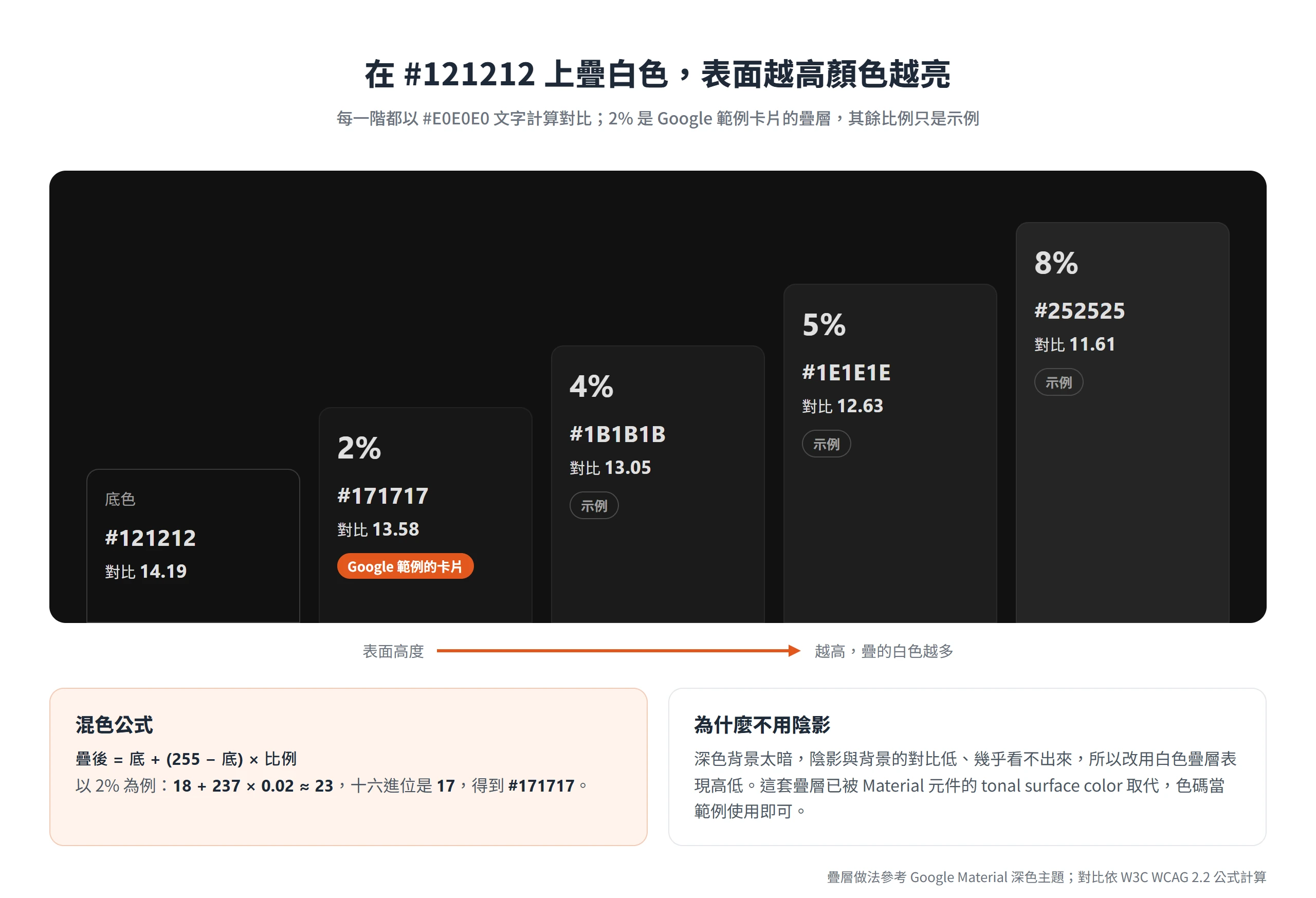Click hex code '#1E1E1E'
This screenshot has width=1316, height=898.
(846, 373)
